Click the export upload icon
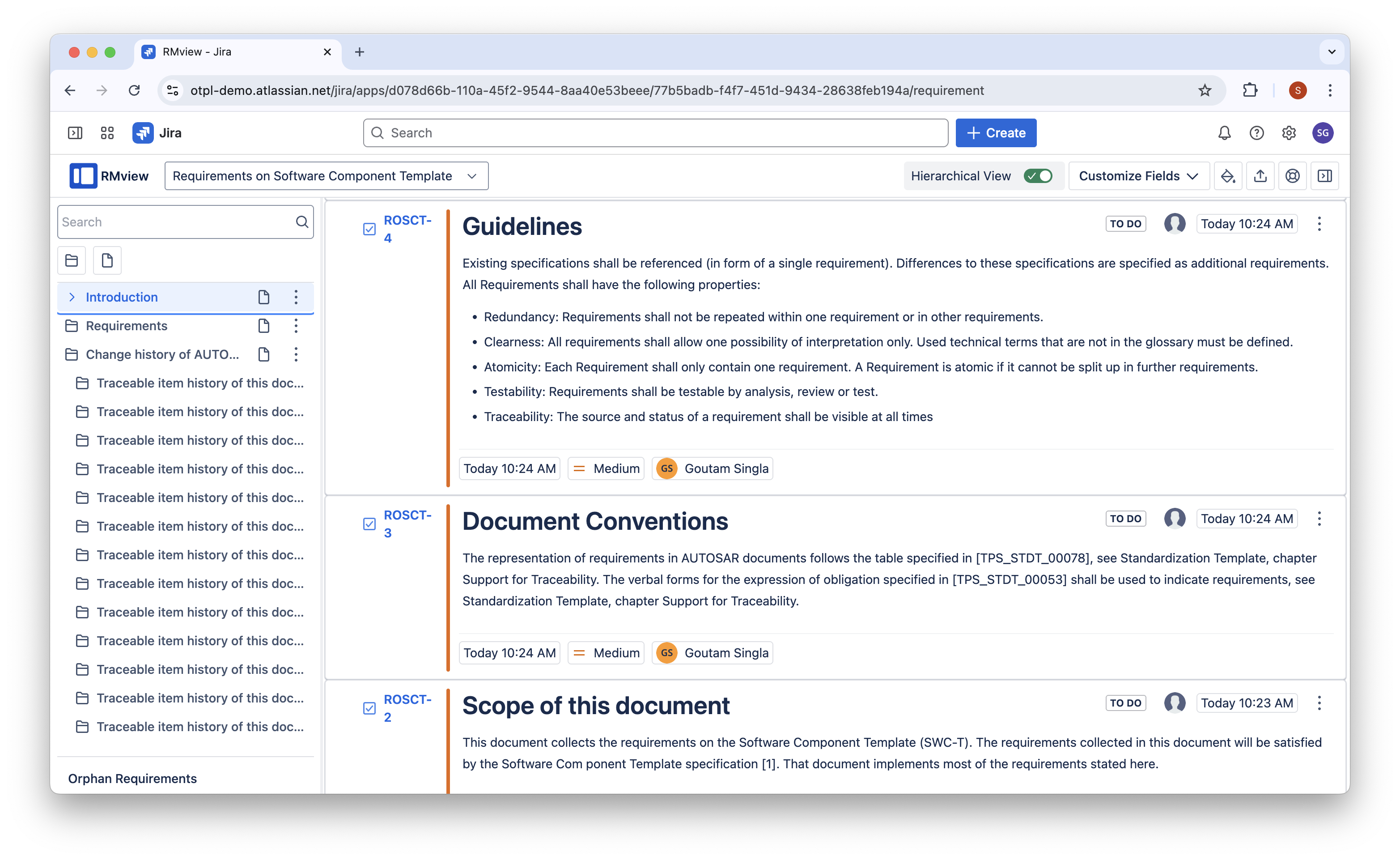This screenshot has width=1400, height=860. tap(1260, 176)
